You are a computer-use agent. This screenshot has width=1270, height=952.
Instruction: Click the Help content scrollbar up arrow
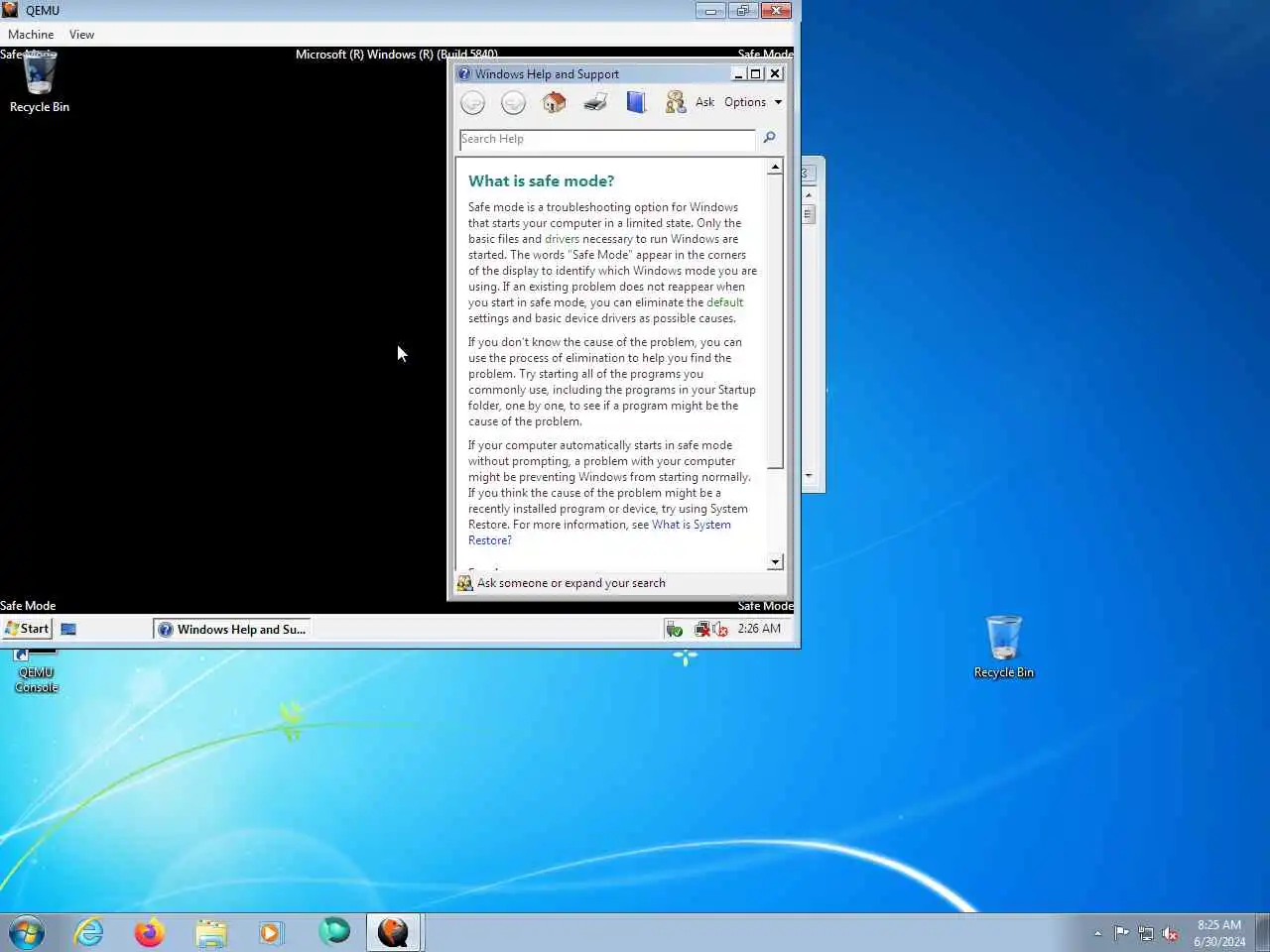[775, 167]
